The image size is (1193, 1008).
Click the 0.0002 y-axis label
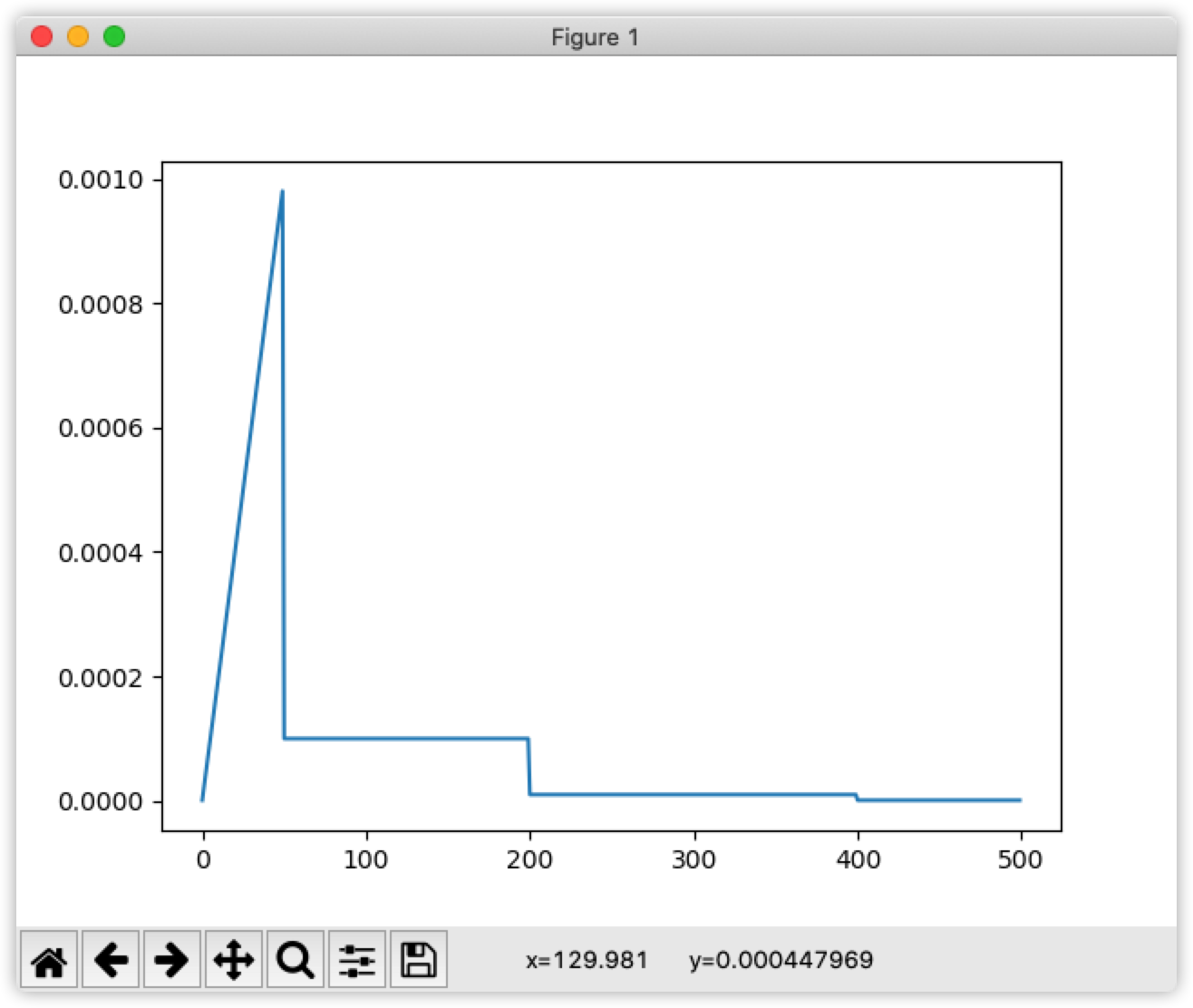click(101, 677)
